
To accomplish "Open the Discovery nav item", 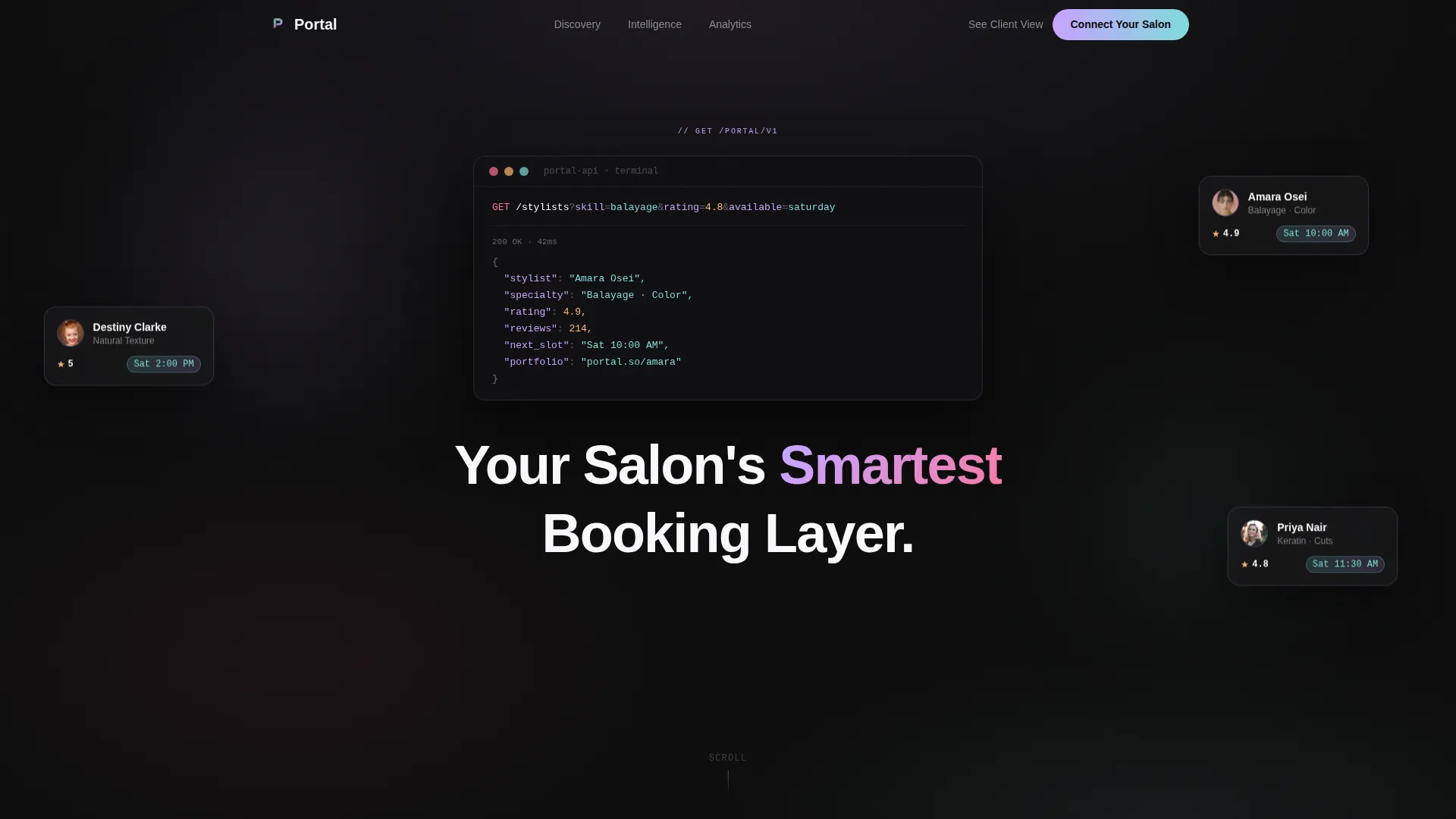I will pyautogui.click(x=577, y=24).
